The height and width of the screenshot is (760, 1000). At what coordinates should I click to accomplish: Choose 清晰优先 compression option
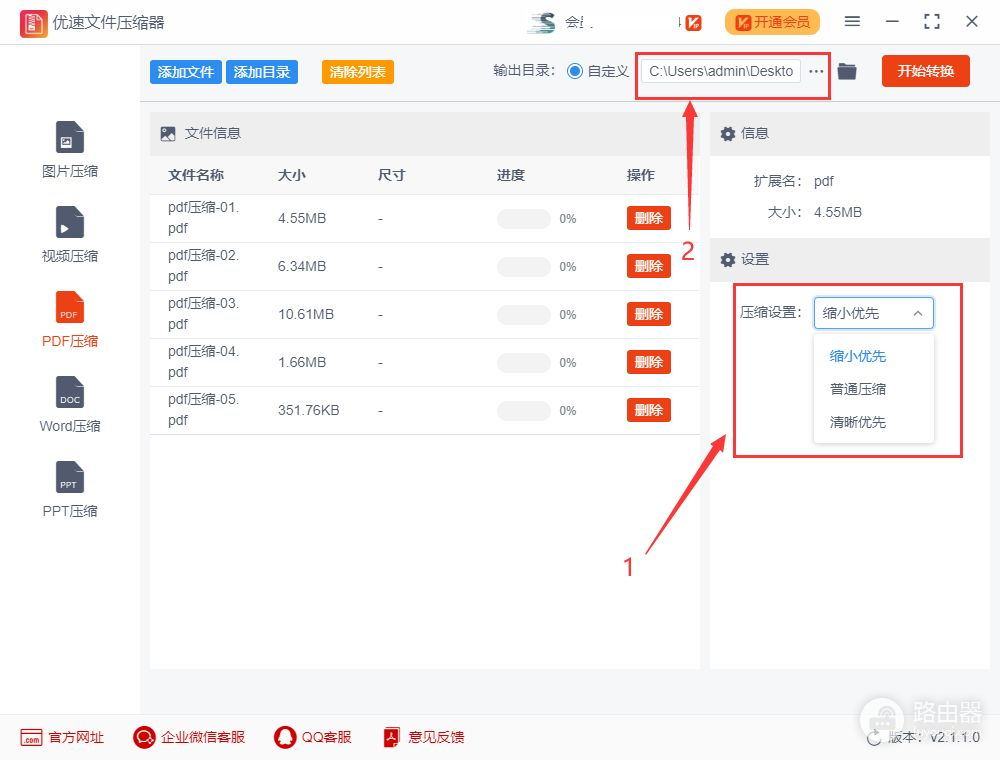click(858, 422)
